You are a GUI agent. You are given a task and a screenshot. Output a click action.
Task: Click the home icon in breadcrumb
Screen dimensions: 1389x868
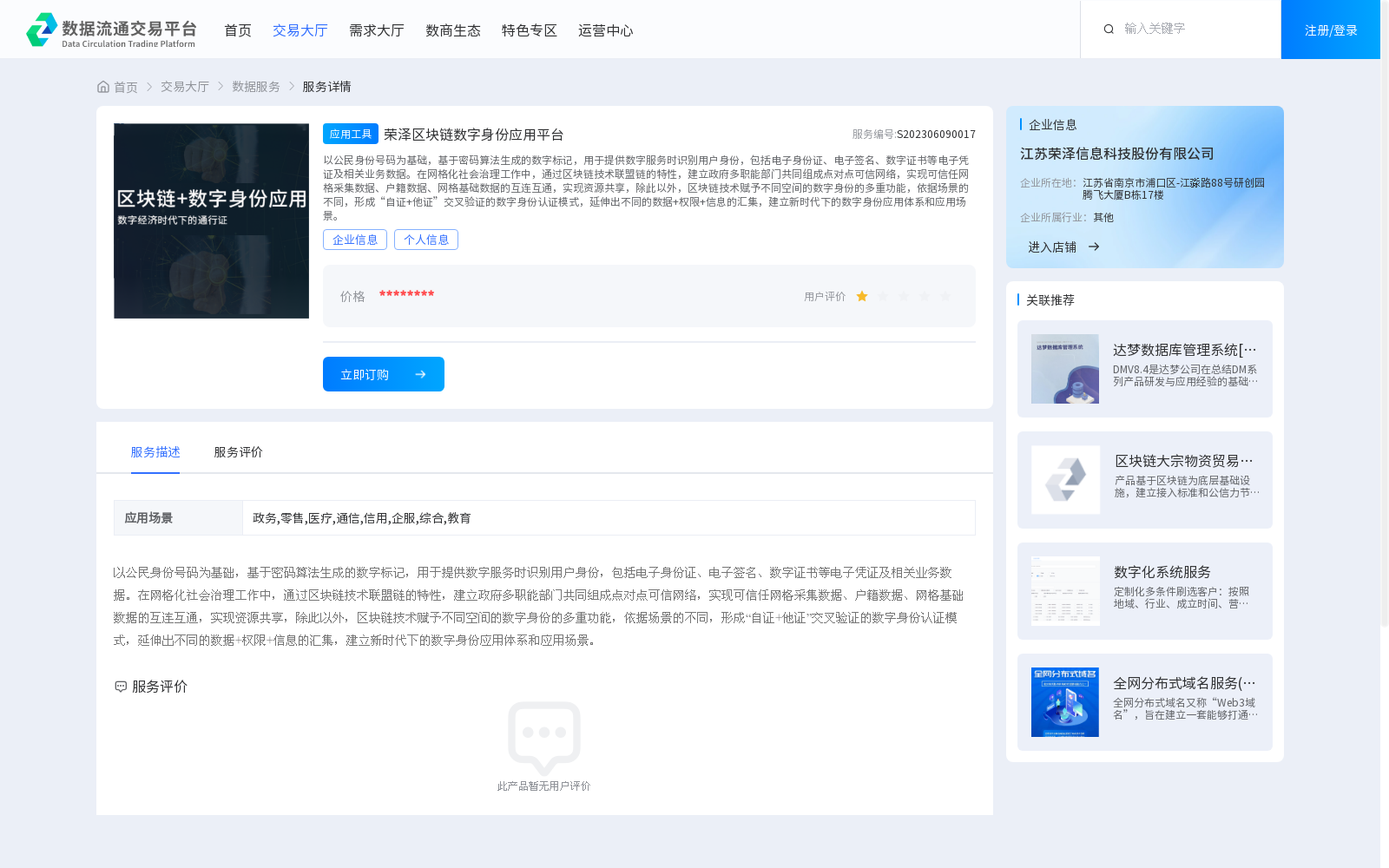[x=103, y=87]
